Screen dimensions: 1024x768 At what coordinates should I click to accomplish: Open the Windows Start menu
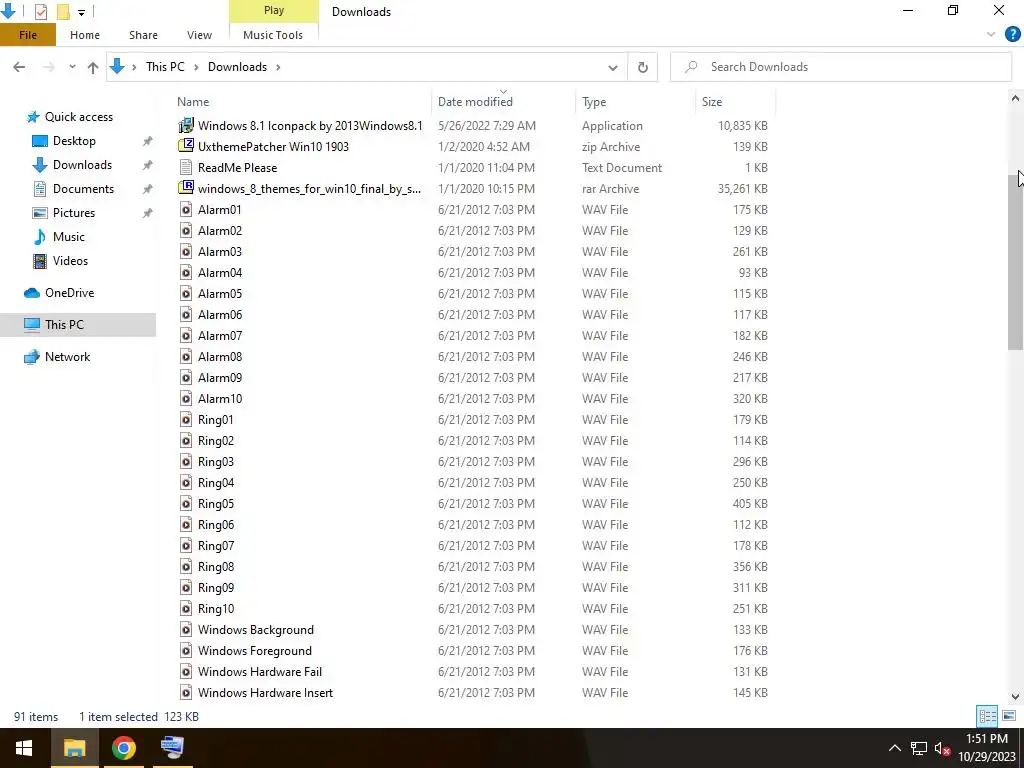coord(24,748)
